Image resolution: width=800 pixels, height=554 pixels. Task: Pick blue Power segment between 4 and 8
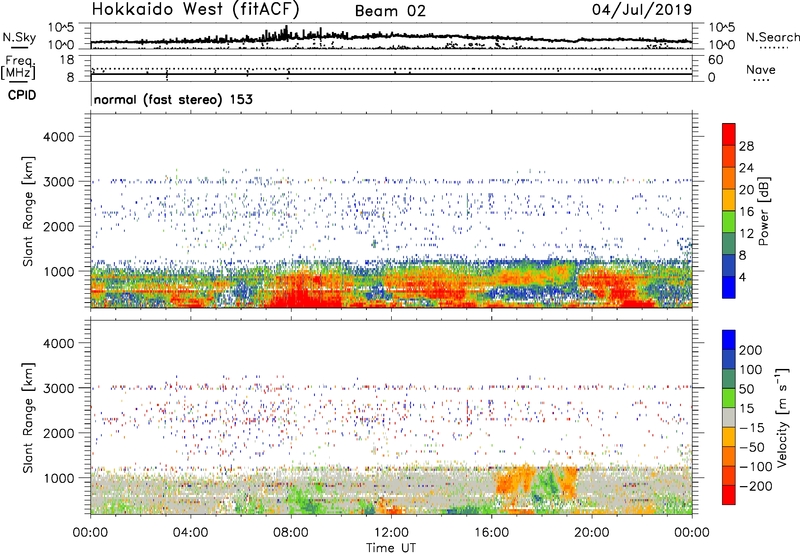pos(729,265)
